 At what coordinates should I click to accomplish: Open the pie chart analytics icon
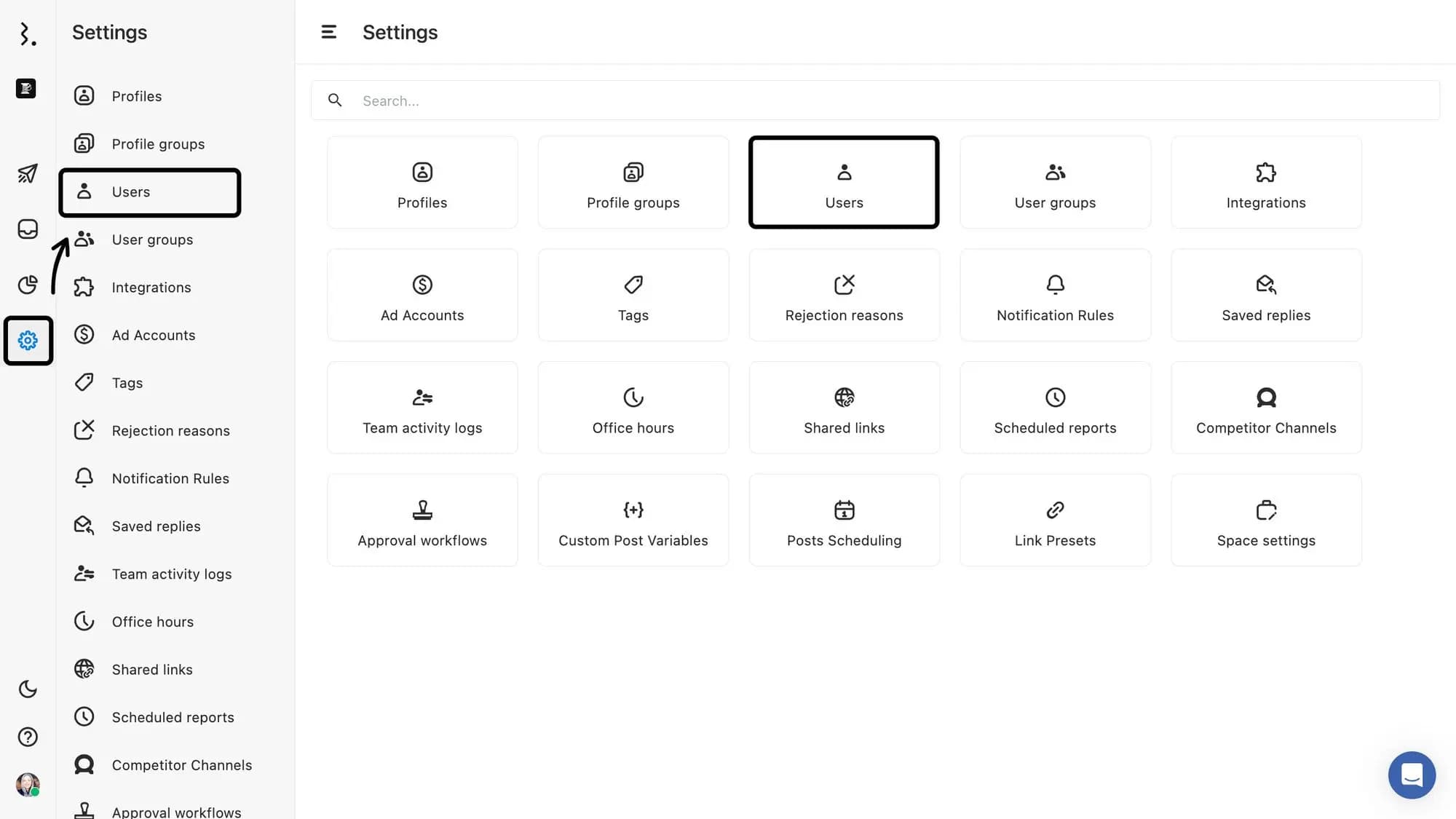(x=28, y=285)
